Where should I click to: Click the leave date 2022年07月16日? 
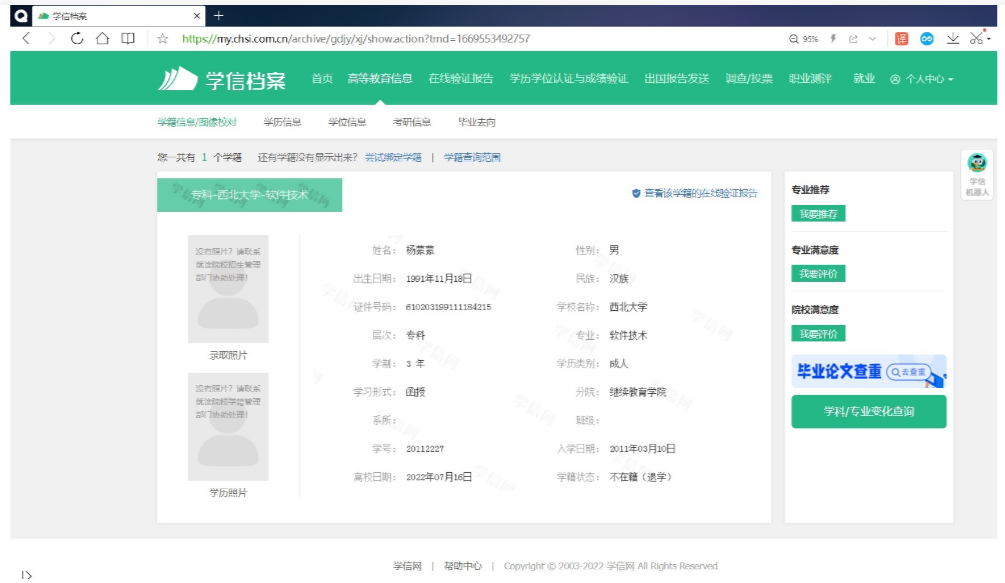(439, 477)
